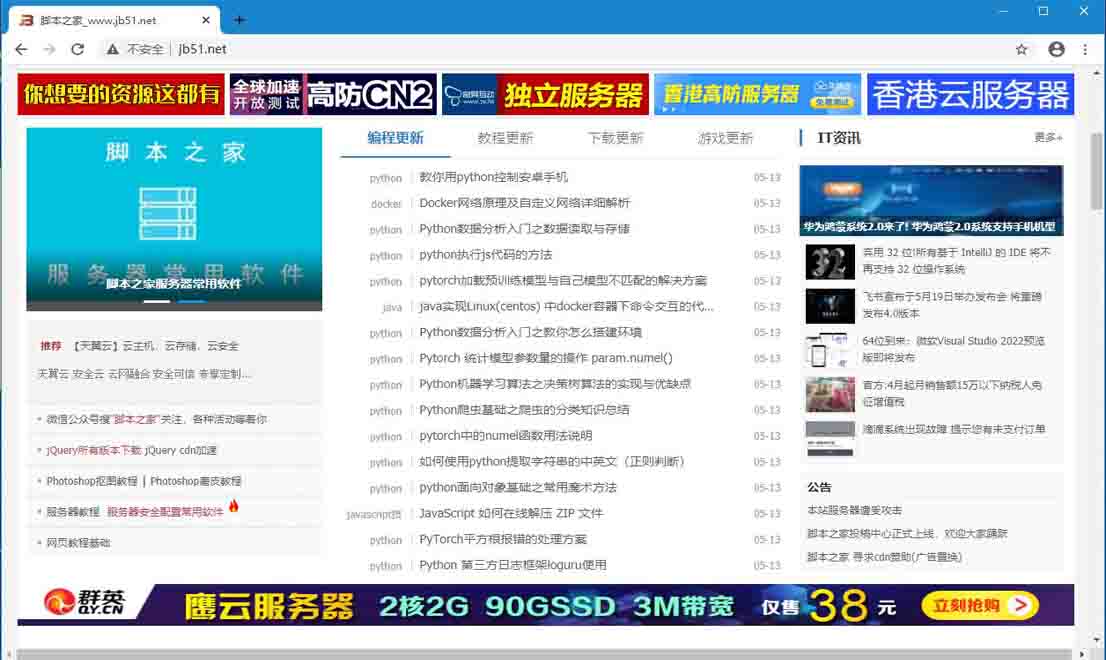Viewport: 1106px width, 660px height.
Task: Open the 4月起月销售额15万 tax news
Action: click(952, 393)
